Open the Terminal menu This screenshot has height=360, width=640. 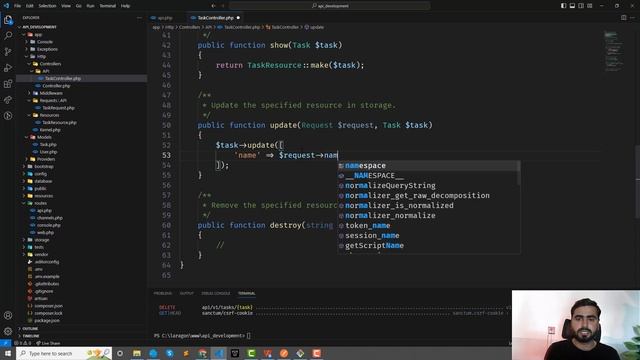107,6
